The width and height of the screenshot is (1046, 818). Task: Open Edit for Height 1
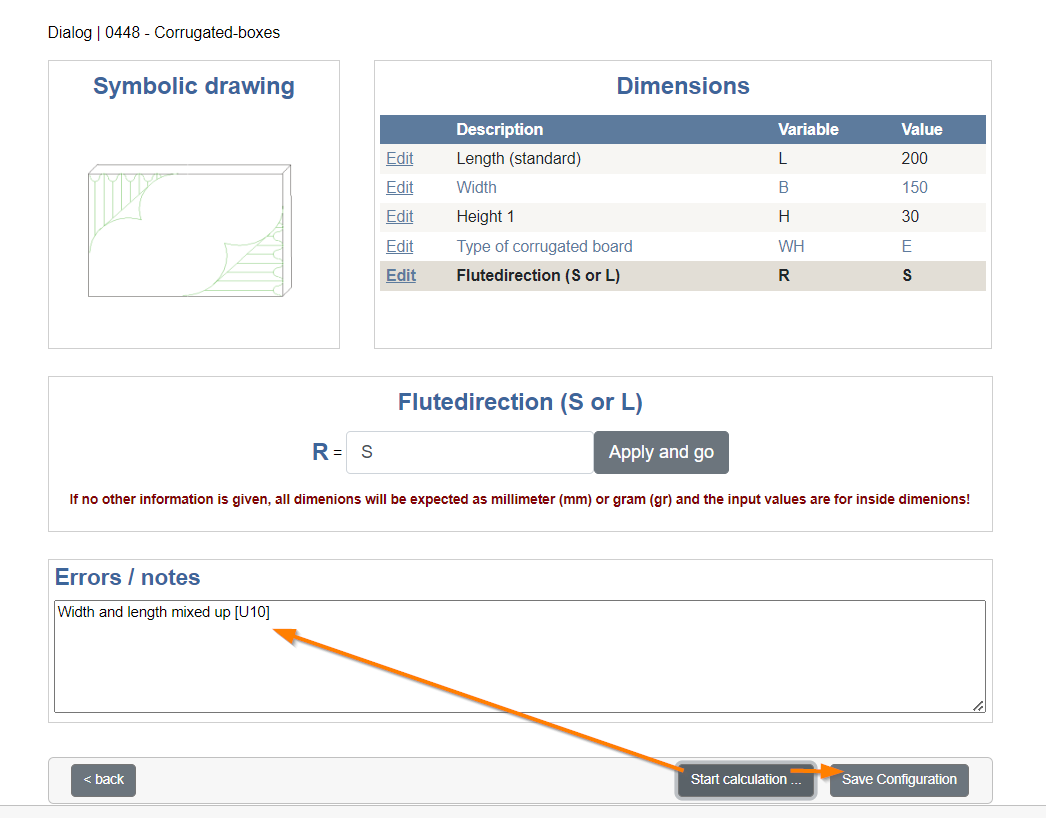tap(399, 217)
